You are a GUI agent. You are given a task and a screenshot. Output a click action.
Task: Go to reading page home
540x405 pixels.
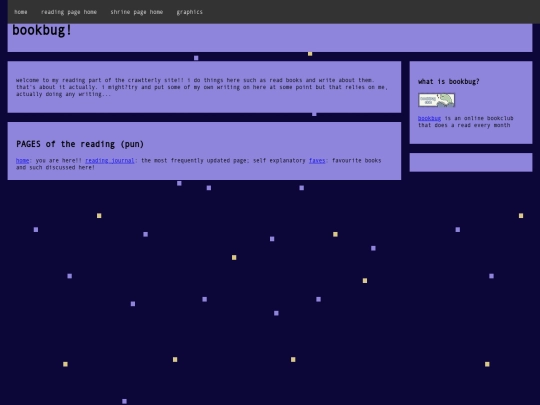click(x=69, y=12)
